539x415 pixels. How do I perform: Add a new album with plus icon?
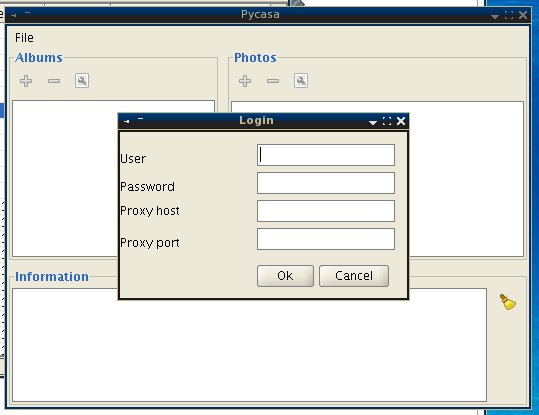pyautogui.click(x=26, y=81)
